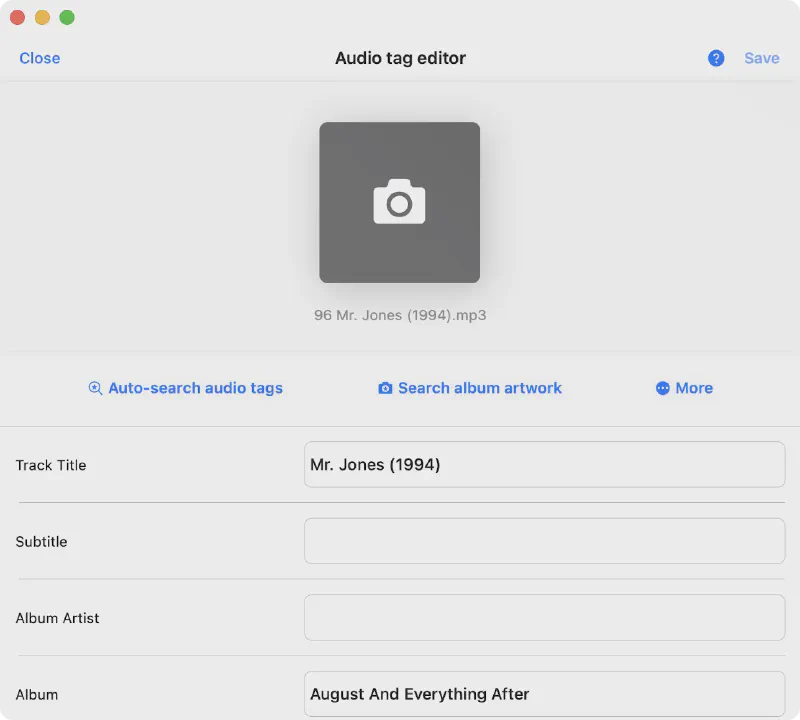Image resolution: width=800 pixels, height=720 pixels.
Task: Click the small camera icon beside Search album artwork
Action: pos(385,388)
